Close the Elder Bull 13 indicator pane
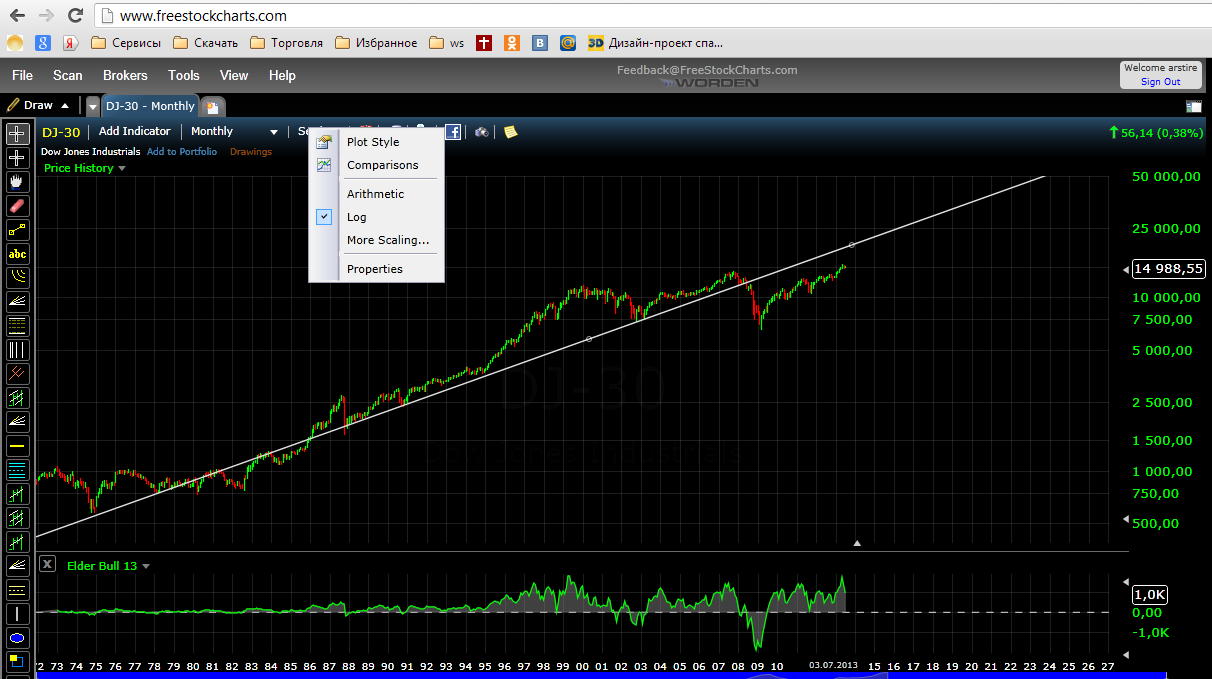The width and height of the screenshot is (1212, 679). pyautogui.click(x=47, y=564)
